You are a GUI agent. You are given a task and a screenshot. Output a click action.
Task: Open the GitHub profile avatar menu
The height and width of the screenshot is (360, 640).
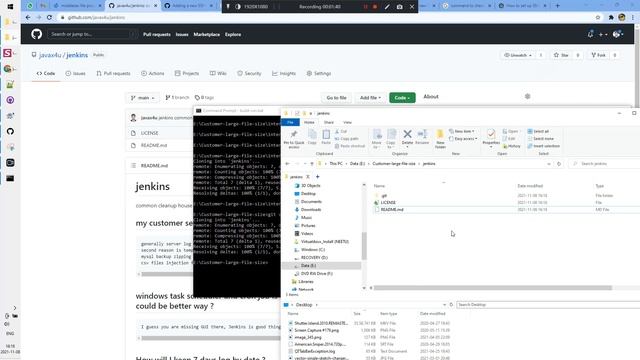tap(618, 34)
